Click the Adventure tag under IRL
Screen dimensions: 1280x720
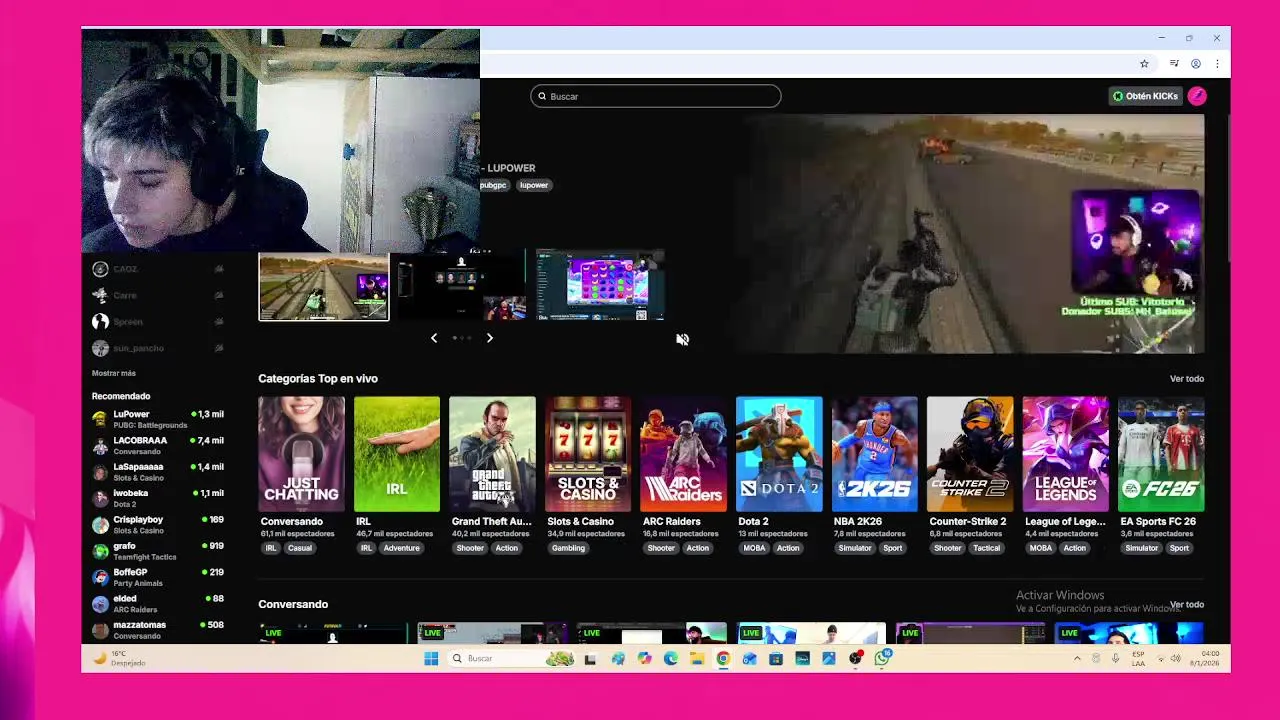click(401, 548)
